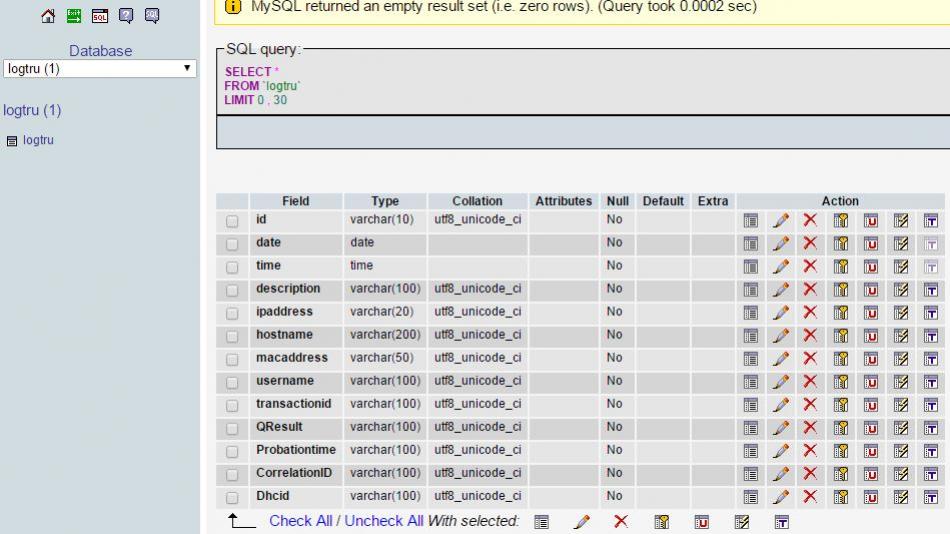Click the Field column header
Viewport: 950px width, 534px height.
296,201
